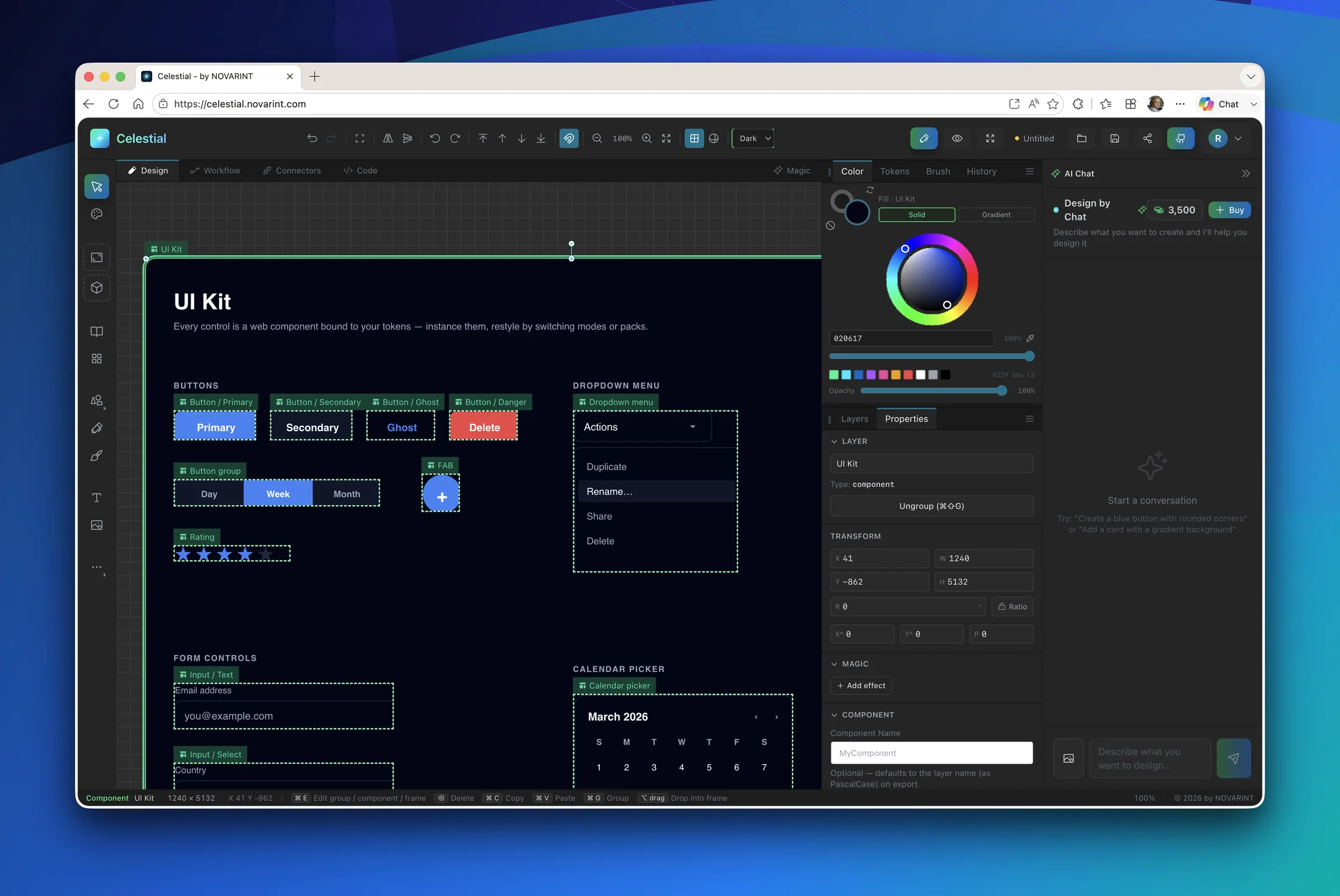This screenshot has width=1340, height=896.
Task: Select the image tool in sidebar
Action: click(97, 525)
